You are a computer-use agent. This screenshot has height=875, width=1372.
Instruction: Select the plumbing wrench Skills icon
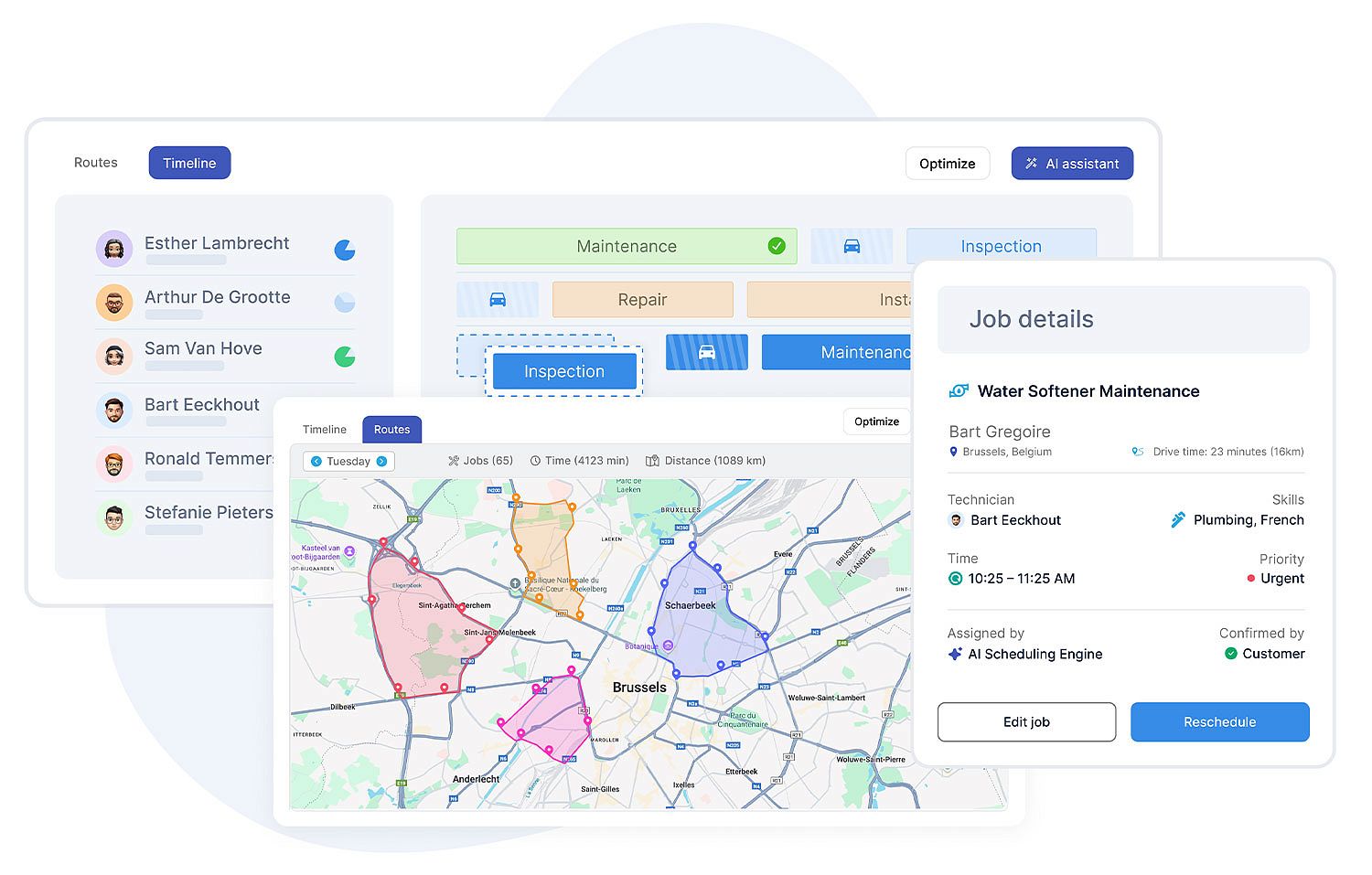pyautogui.click(x=1177, y=519)
